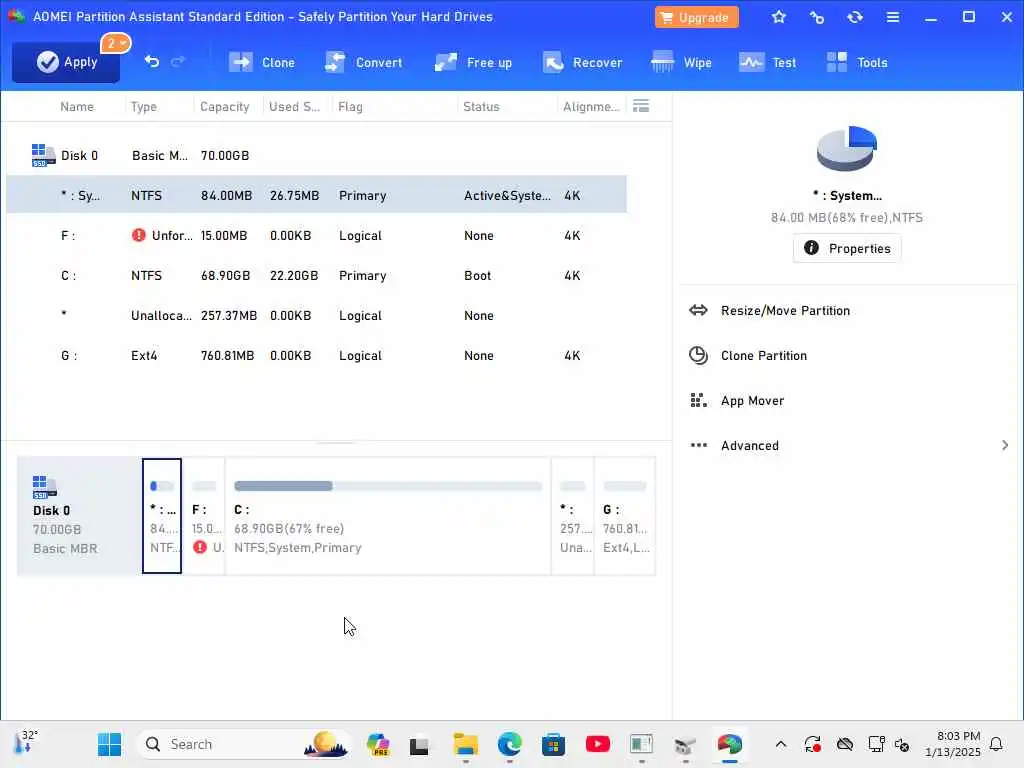Choose App Mover
This screenshot has width=1024, height=768.
click(x=752, y=401)
